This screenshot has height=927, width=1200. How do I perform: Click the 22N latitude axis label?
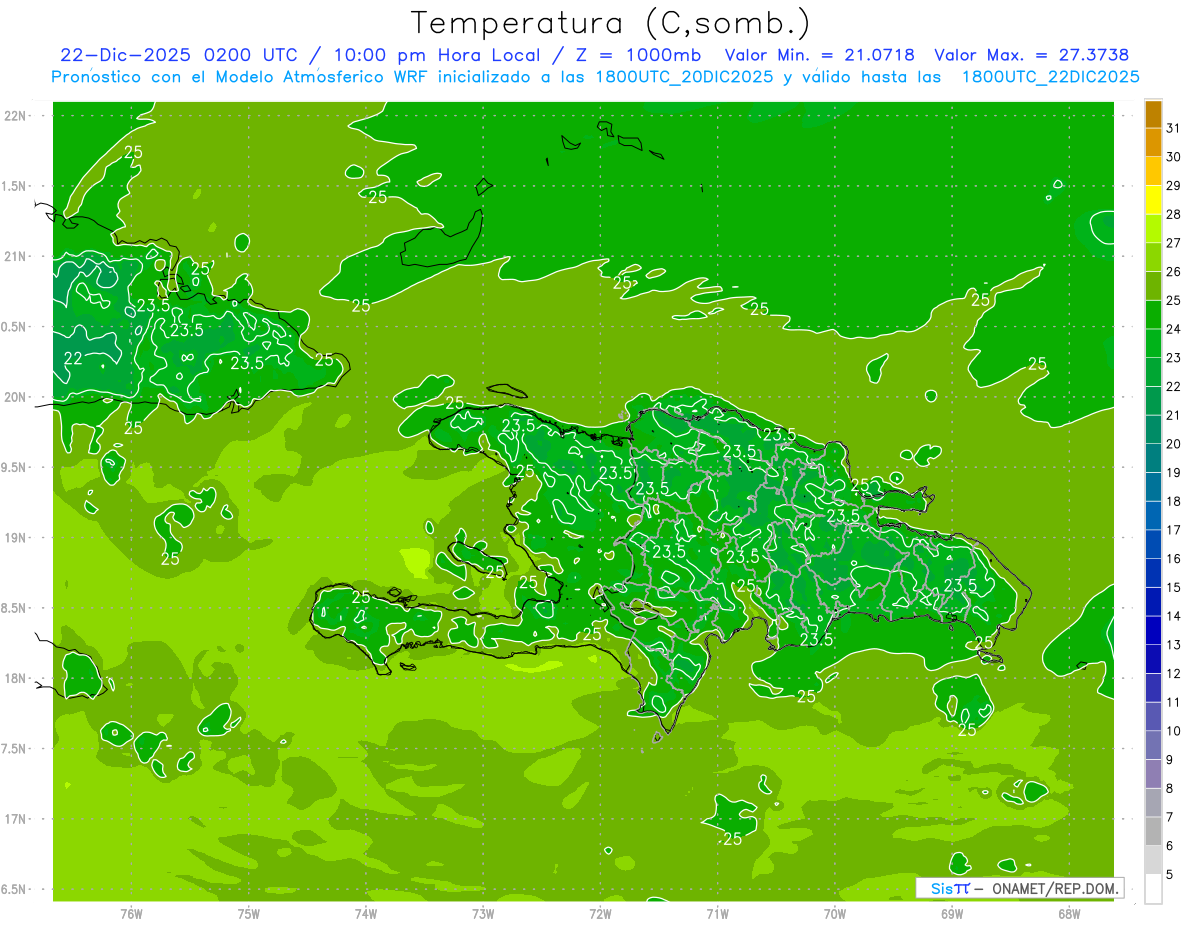[x=16, y=116]
